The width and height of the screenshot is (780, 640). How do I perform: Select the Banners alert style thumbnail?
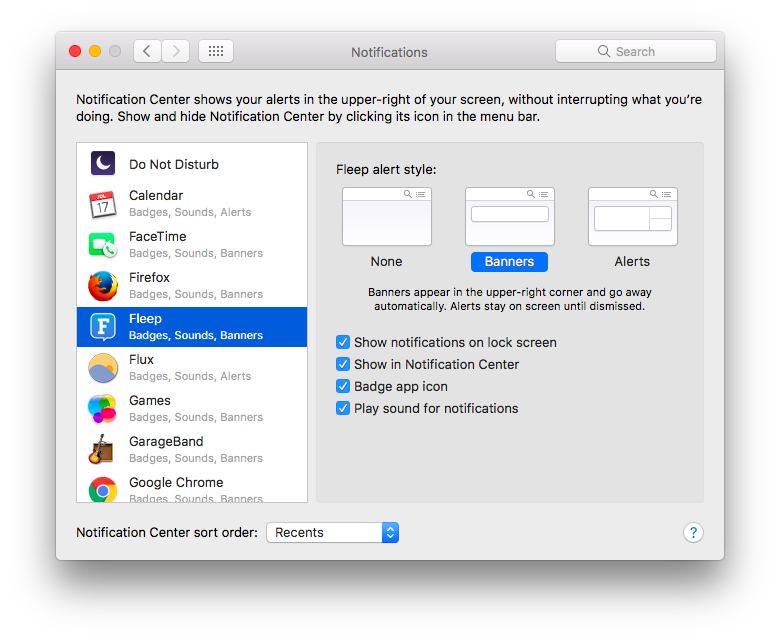click(x=509, y=216)
